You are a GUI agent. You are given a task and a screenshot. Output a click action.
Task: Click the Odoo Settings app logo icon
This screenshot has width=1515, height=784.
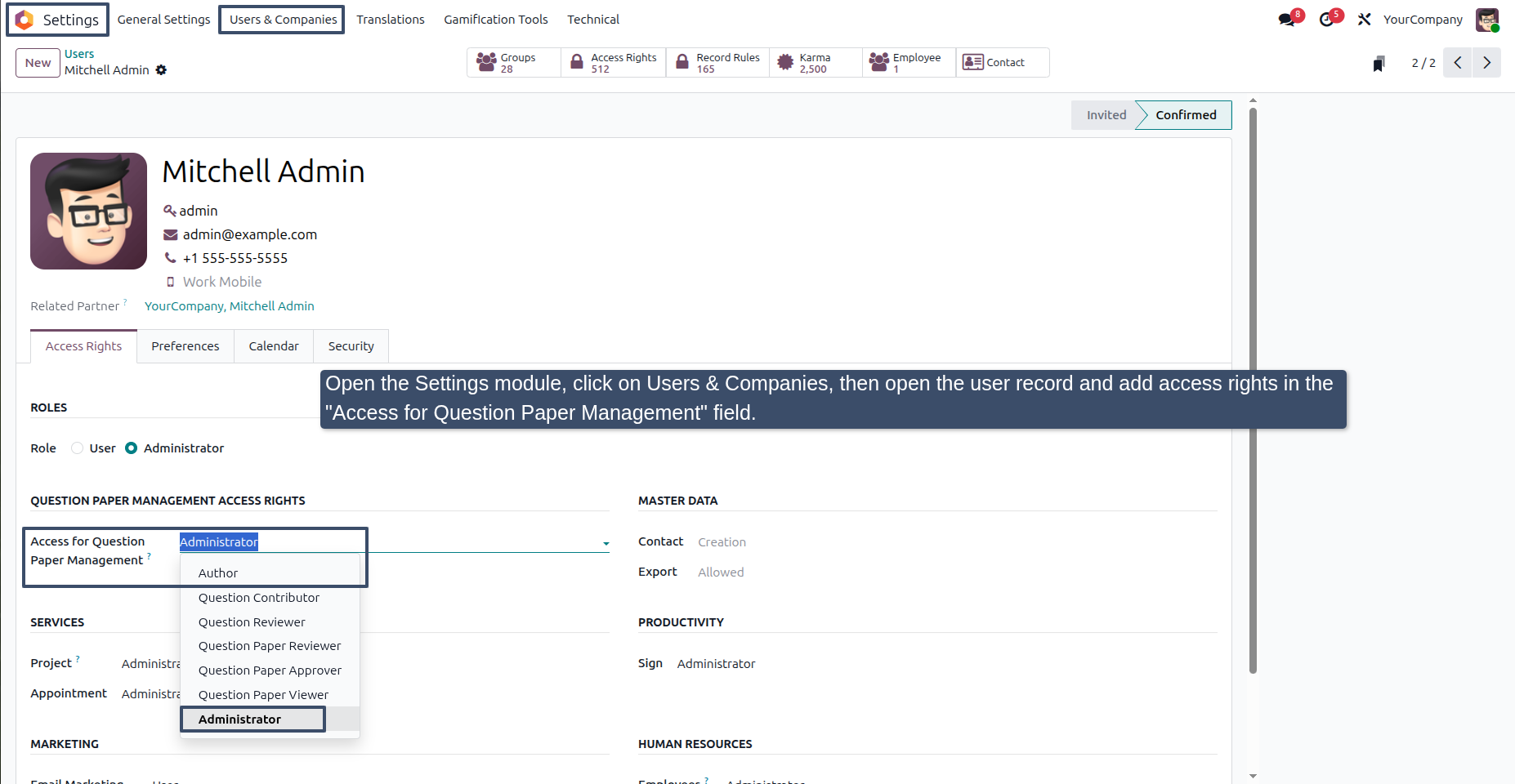[x=25, y=20]
